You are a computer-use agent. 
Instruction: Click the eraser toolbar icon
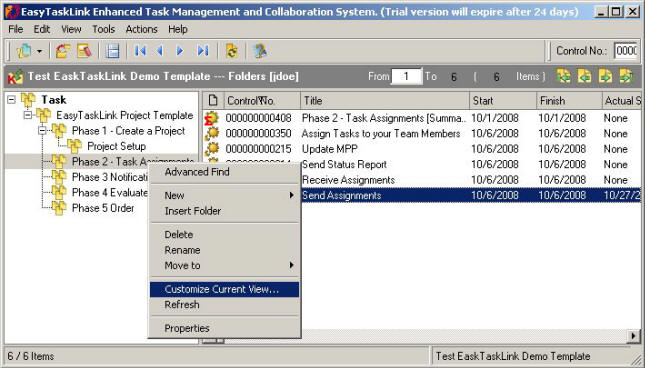tap(84, 51)
